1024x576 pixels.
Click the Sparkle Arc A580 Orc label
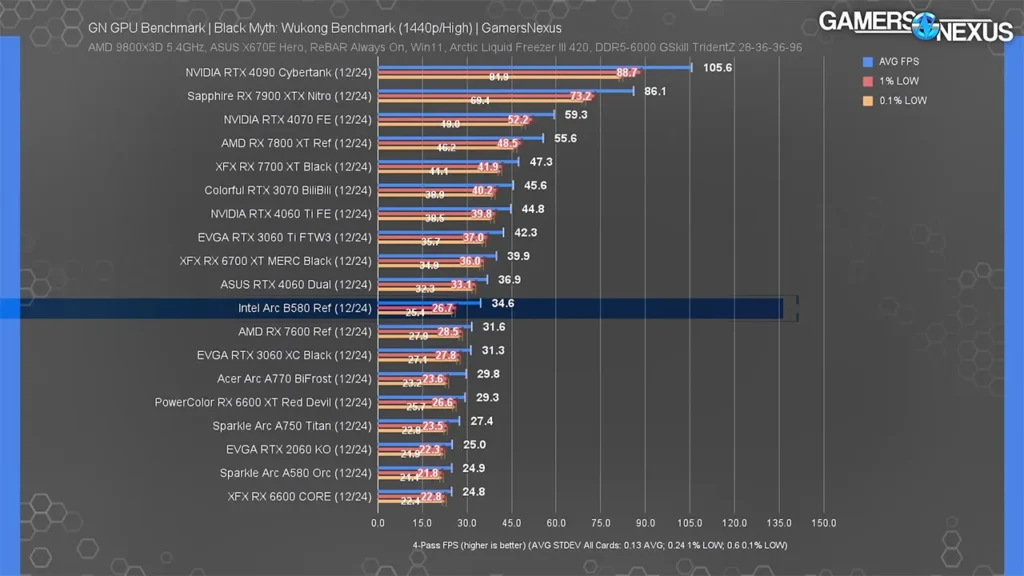(x=296, y=473)
